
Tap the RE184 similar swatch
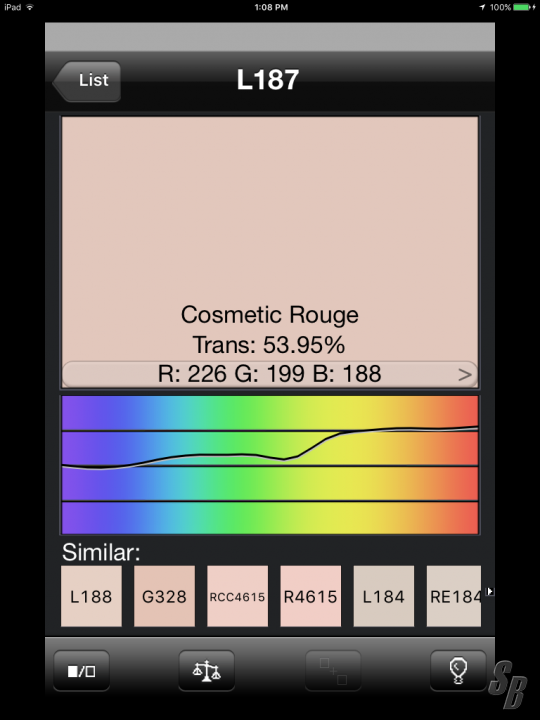click(x=454, y=596)
